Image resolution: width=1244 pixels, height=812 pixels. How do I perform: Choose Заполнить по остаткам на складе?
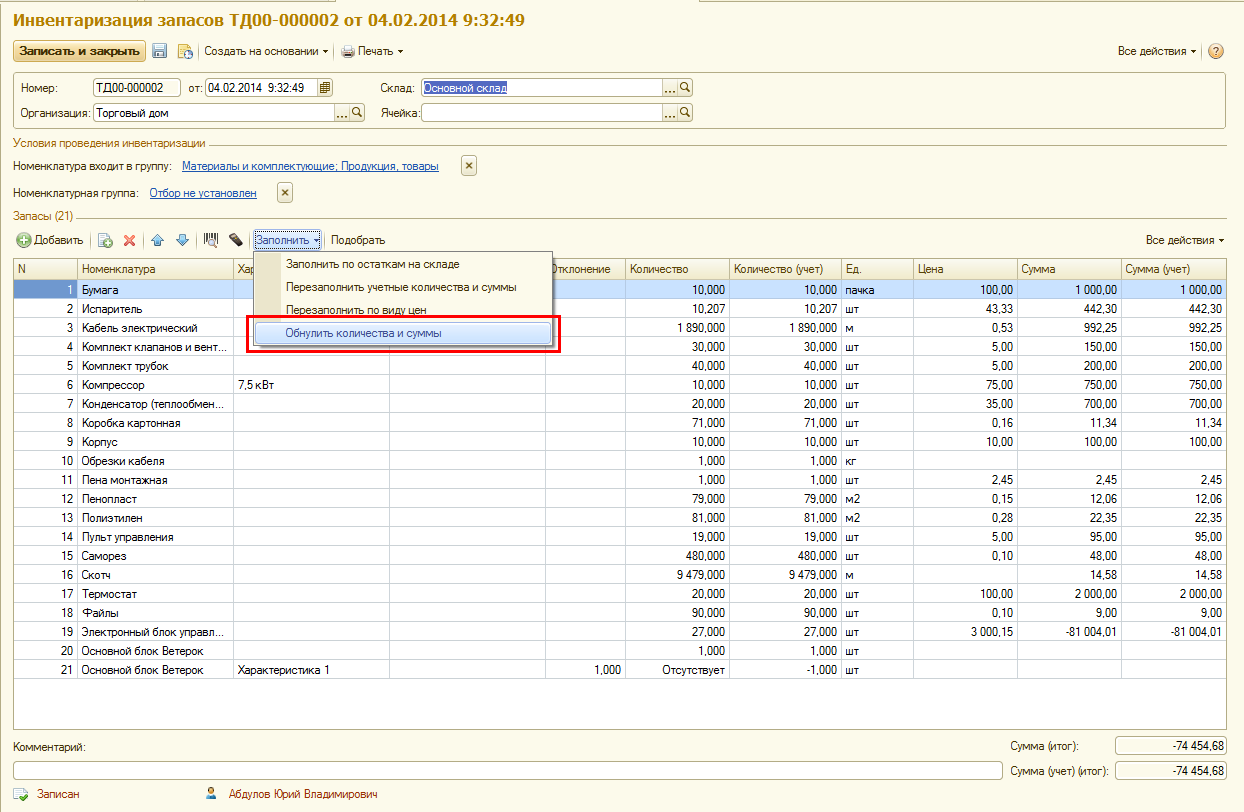tap(372, 264)
